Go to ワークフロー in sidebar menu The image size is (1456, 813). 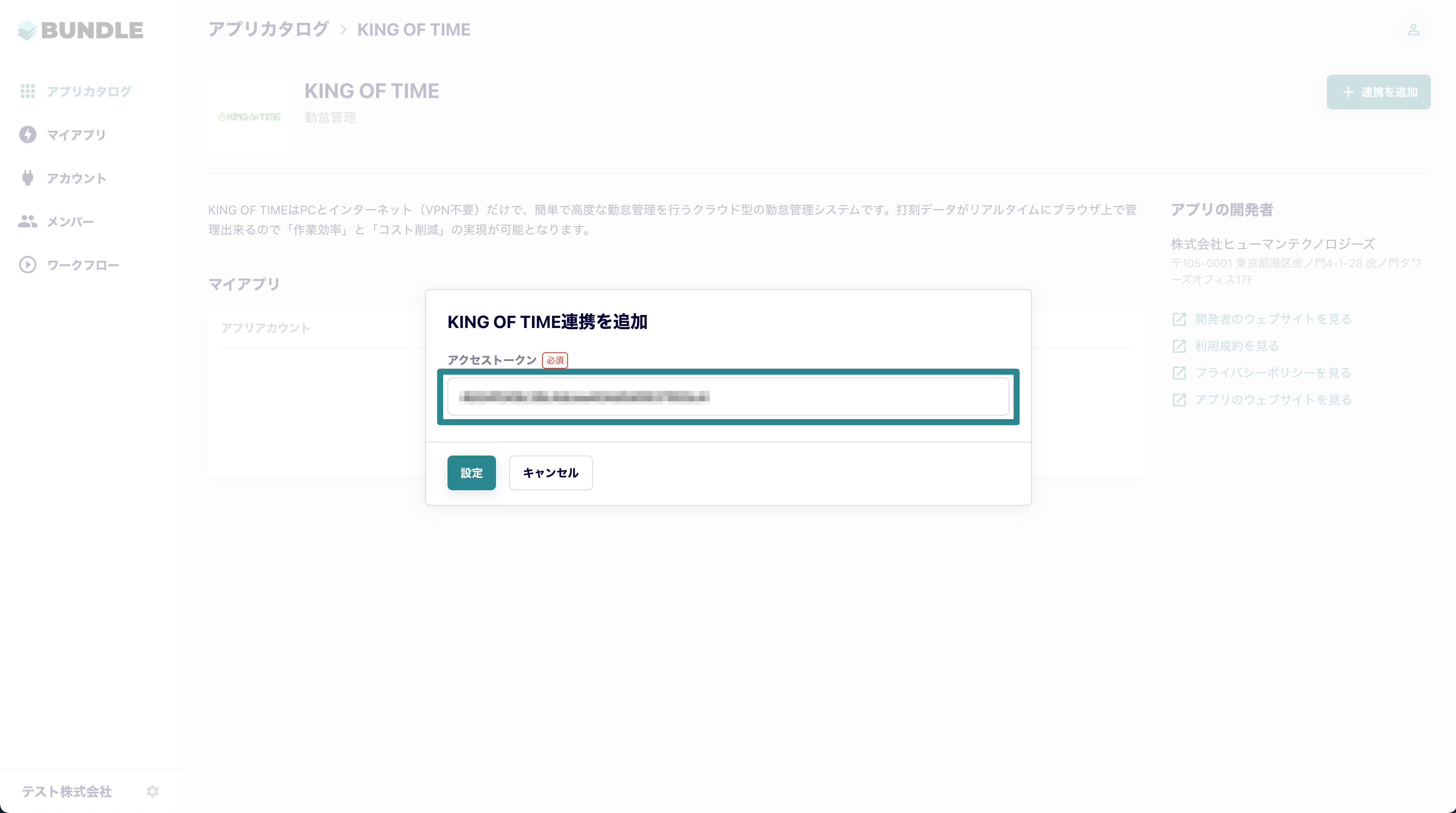tap(83, 266)
